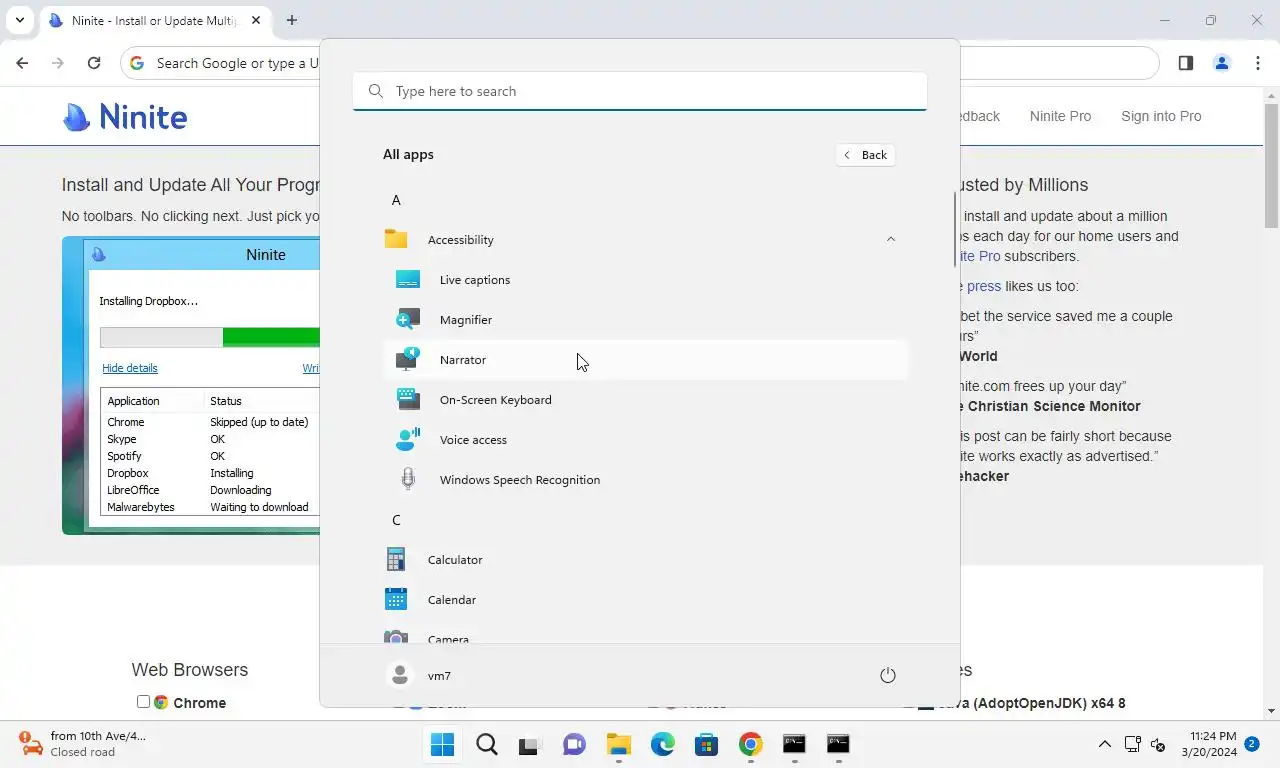Launch the Magnifier app
1280x768 pixels.
tap(645, 319)
